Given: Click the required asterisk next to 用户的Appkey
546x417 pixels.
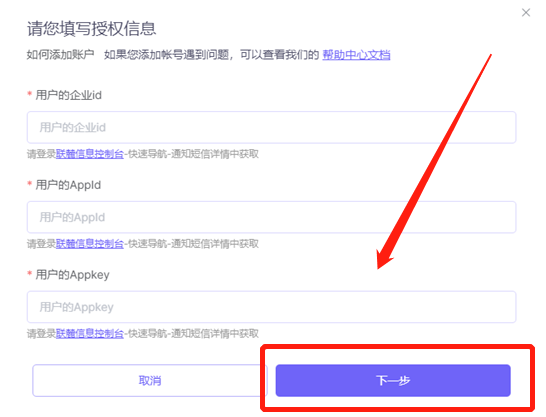Looking at the screenshot, I should 30,274.
